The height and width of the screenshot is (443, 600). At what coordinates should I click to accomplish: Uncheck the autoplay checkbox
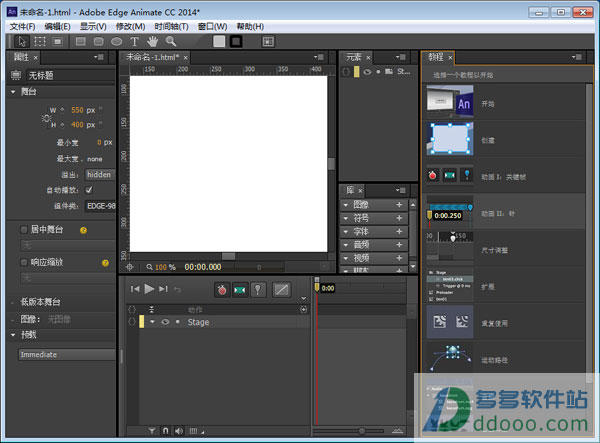click(x=89, y=190)
